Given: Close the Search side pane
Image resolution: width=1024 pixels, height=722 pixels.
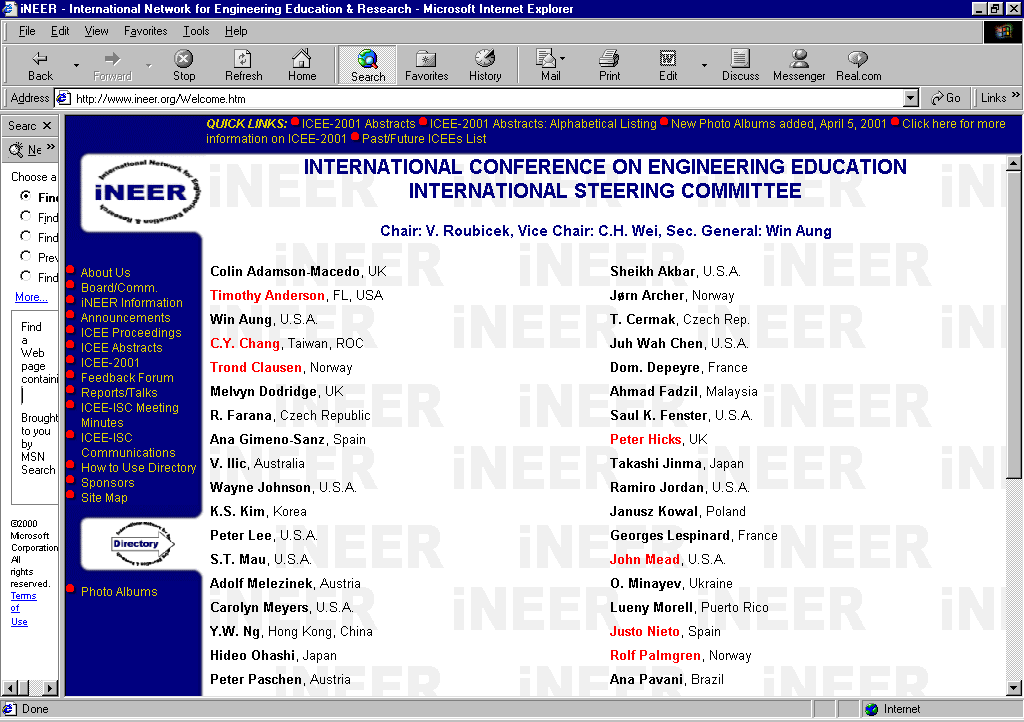Looking at the screenshot, I should click(47, 125).
